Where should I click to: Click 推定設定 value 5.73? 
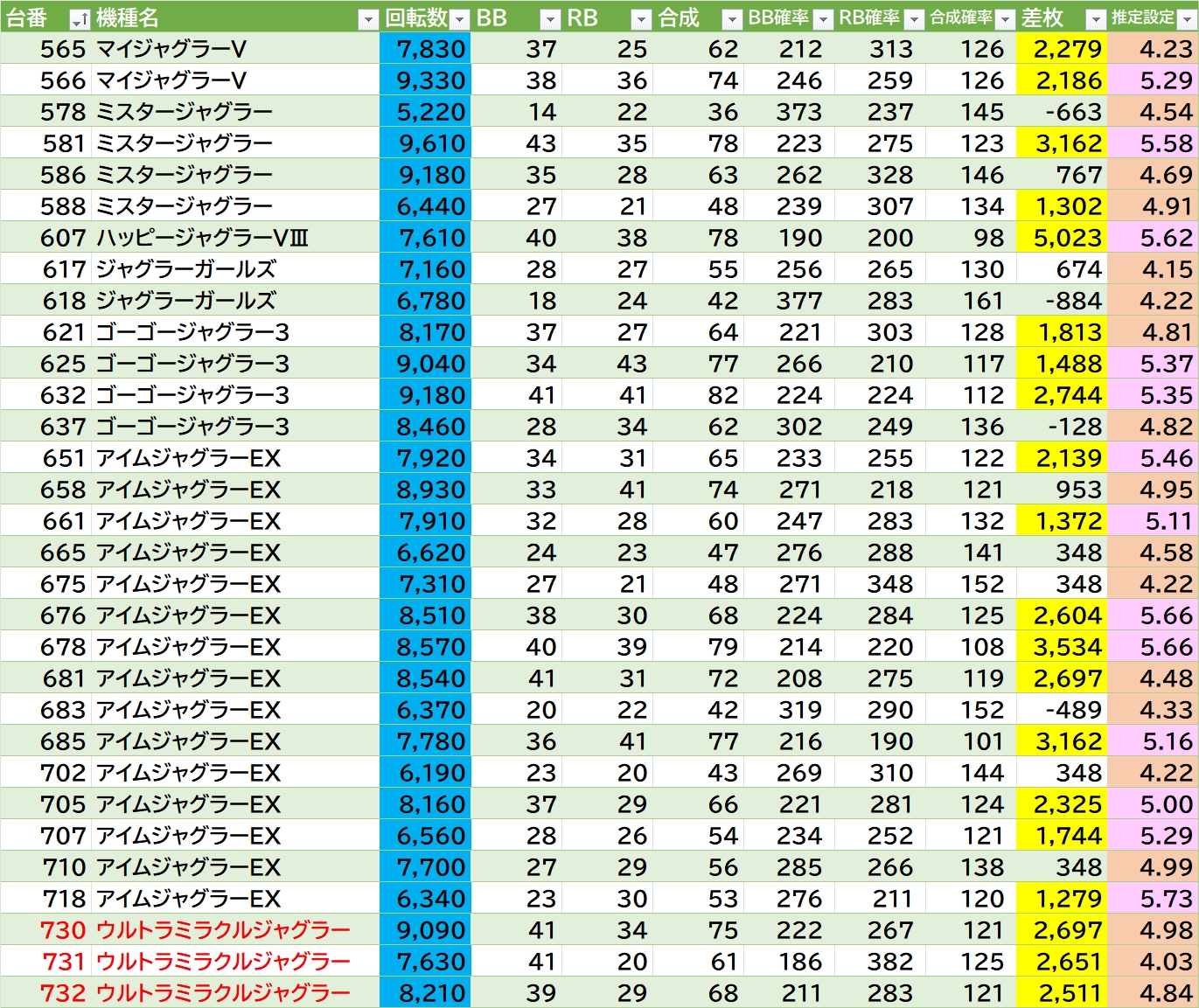1153,899
